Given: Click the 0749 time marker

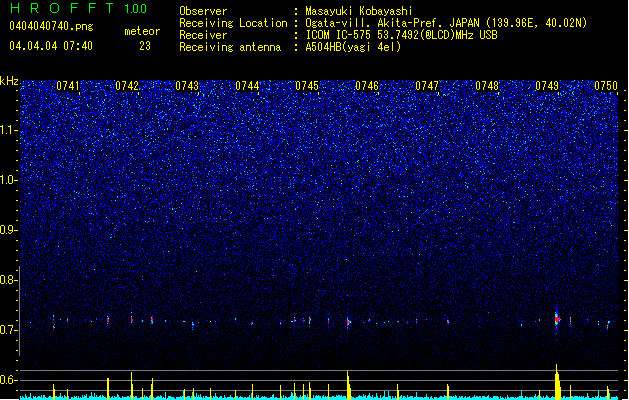Looking at the screenshot, I should [x=547, y=86].
